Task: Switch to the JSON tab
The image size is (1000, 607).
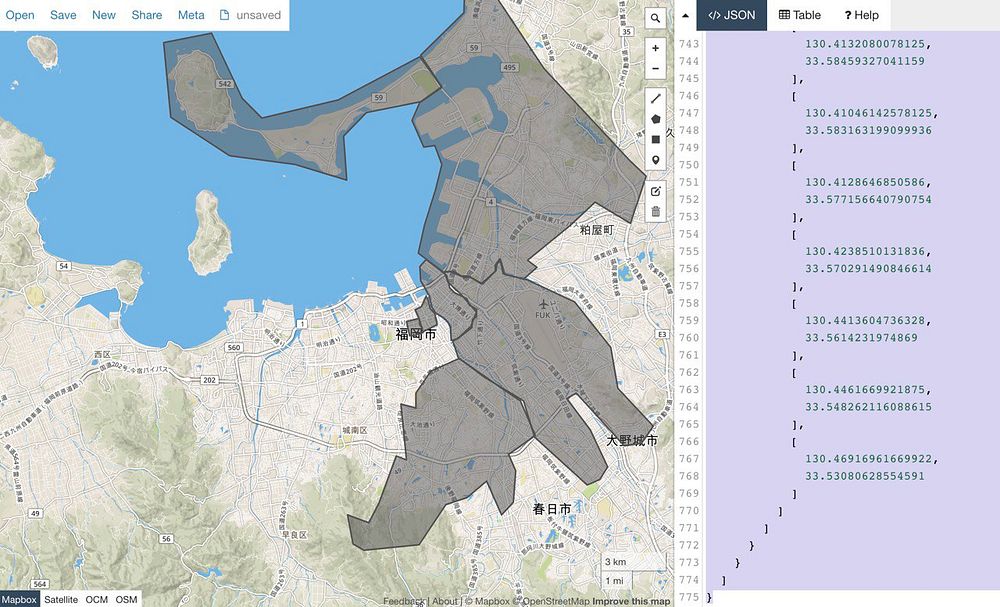Action: coord(732,15)
